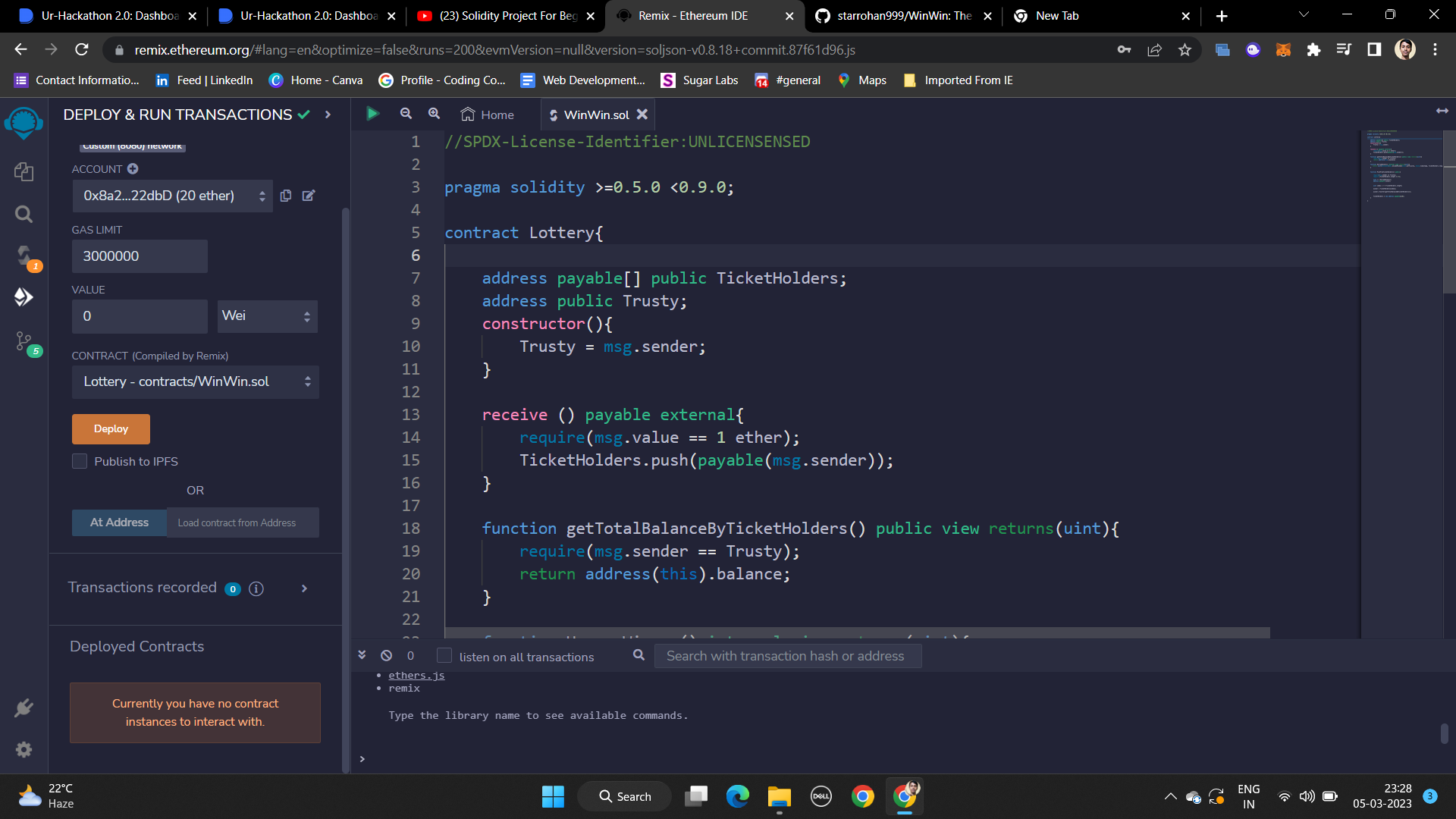Click the ethers.js link in the terminal

[416, 676]
